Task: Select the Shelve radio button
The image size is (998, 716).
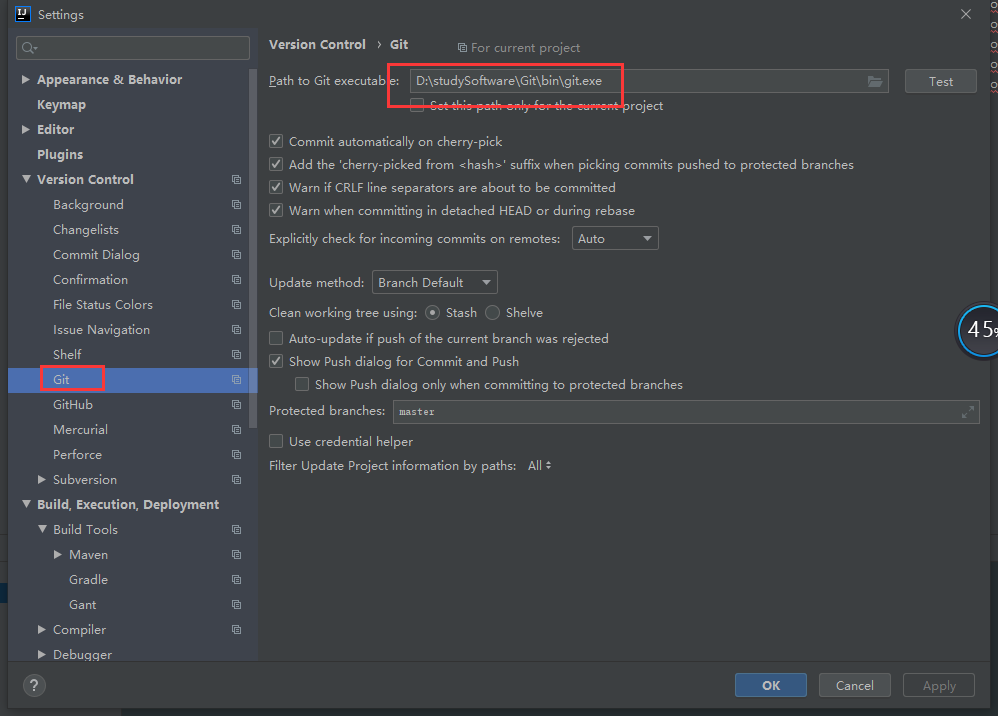Action: pyautogui.click(x=493, y=312)
